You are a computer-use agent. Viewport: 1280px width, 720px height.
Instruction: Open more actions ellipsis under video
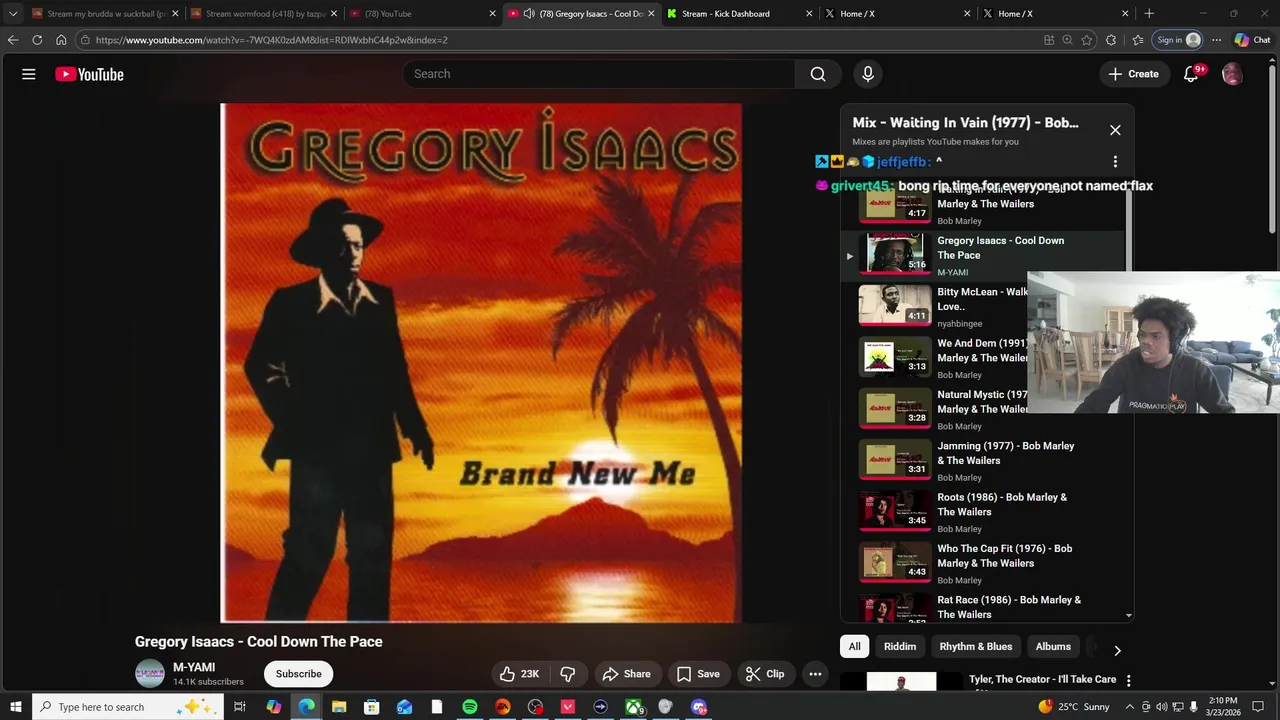pyautogui.click(x=815, y=674)
